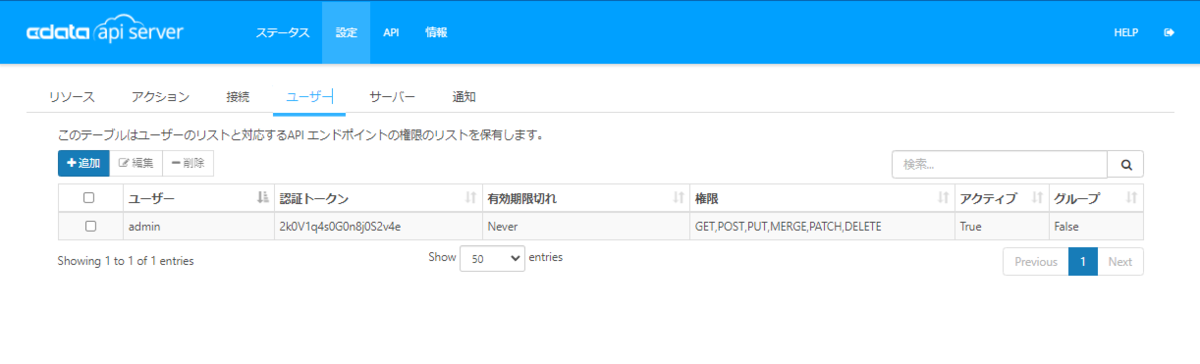Click the 追加 add button
This screenshot has width=1200, height=364.
click(83, 163)
